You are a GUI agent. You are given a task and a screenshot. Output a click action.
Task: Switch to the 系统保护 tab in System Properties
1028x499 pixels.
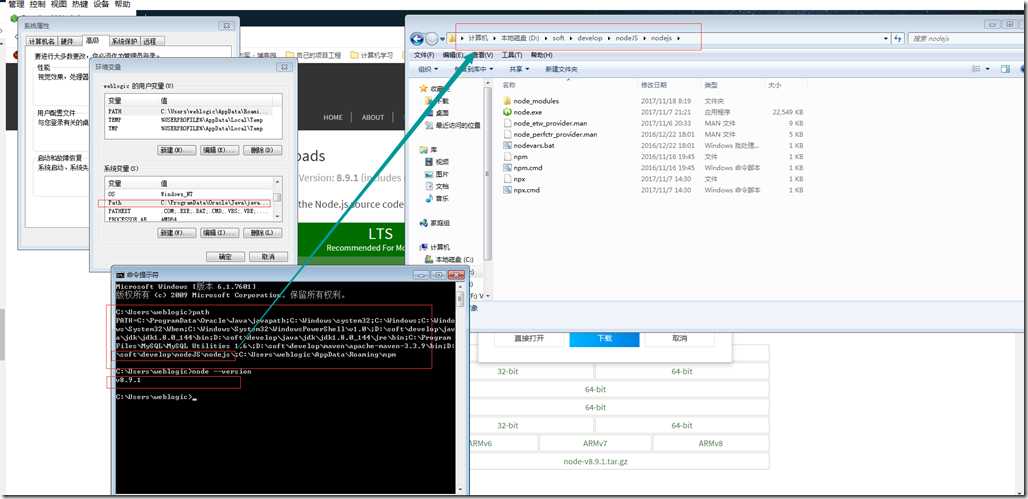(124, 41)
